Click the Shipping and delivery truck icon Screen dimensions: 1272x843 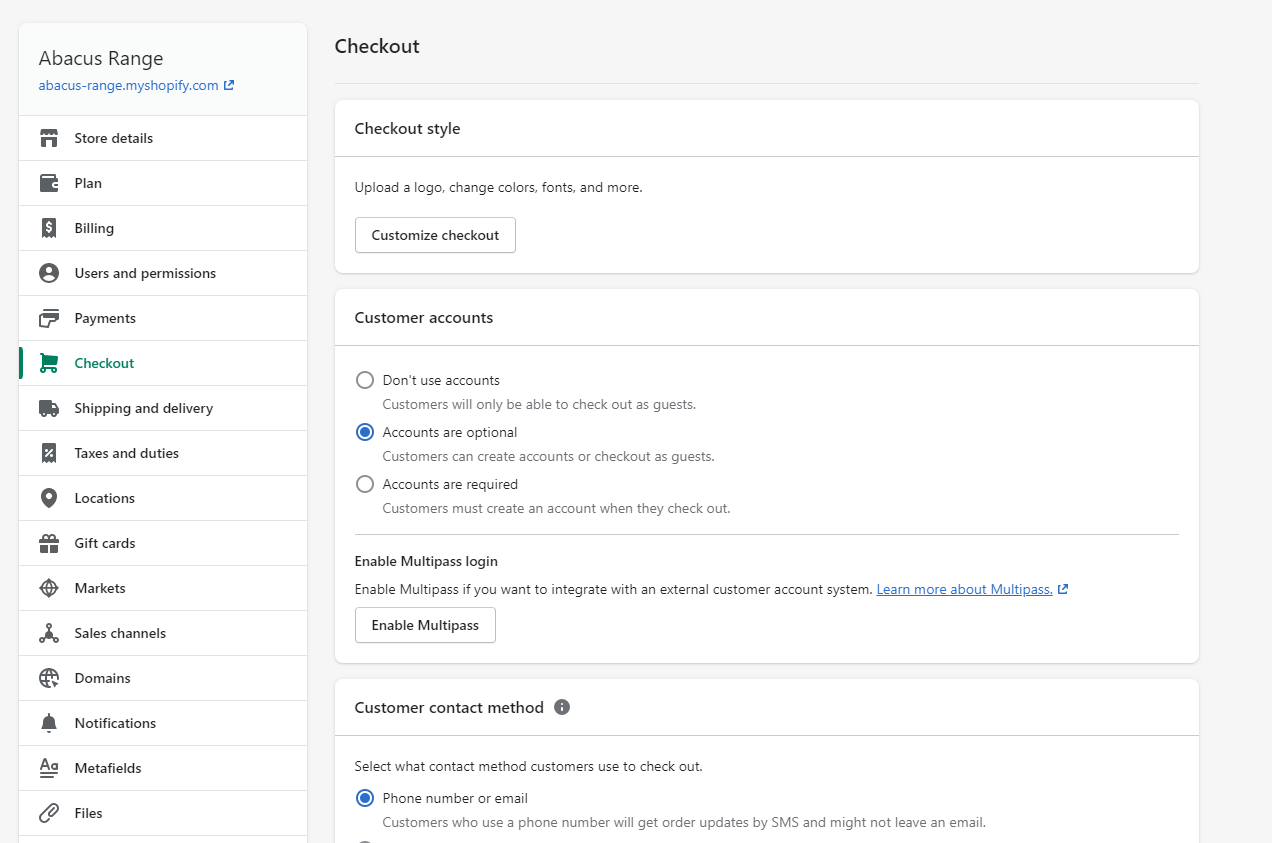click(49, 408)
